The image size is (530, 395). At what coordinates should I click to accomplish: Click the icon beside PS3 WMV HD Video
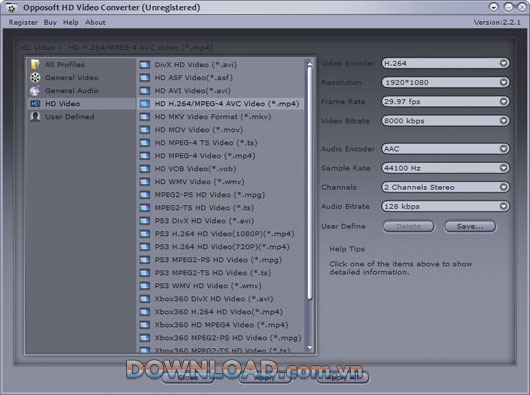[145, 286]
